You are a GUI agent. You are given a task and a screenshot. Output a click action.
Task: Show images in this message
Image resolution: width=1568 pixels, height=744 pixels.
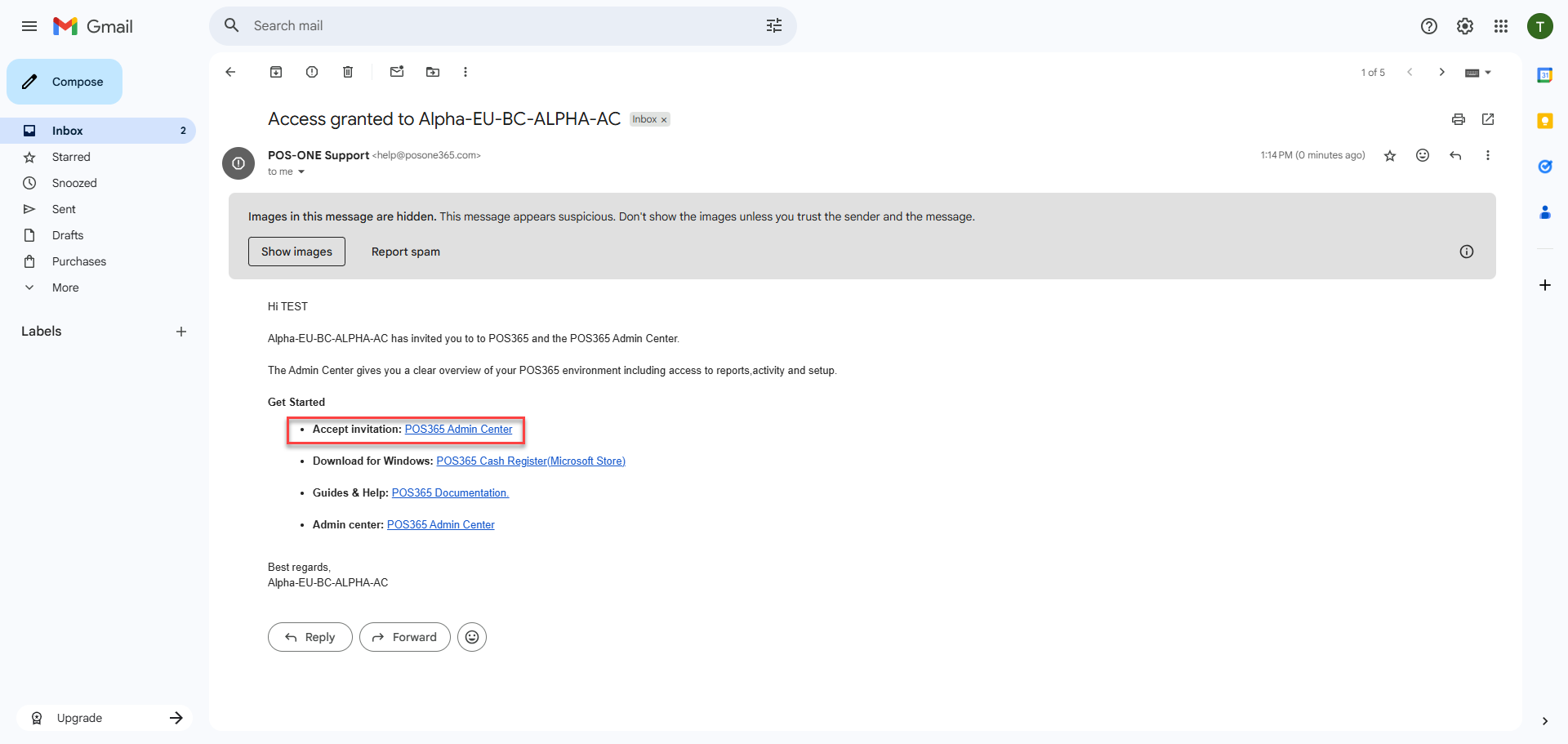pos(296,252)
